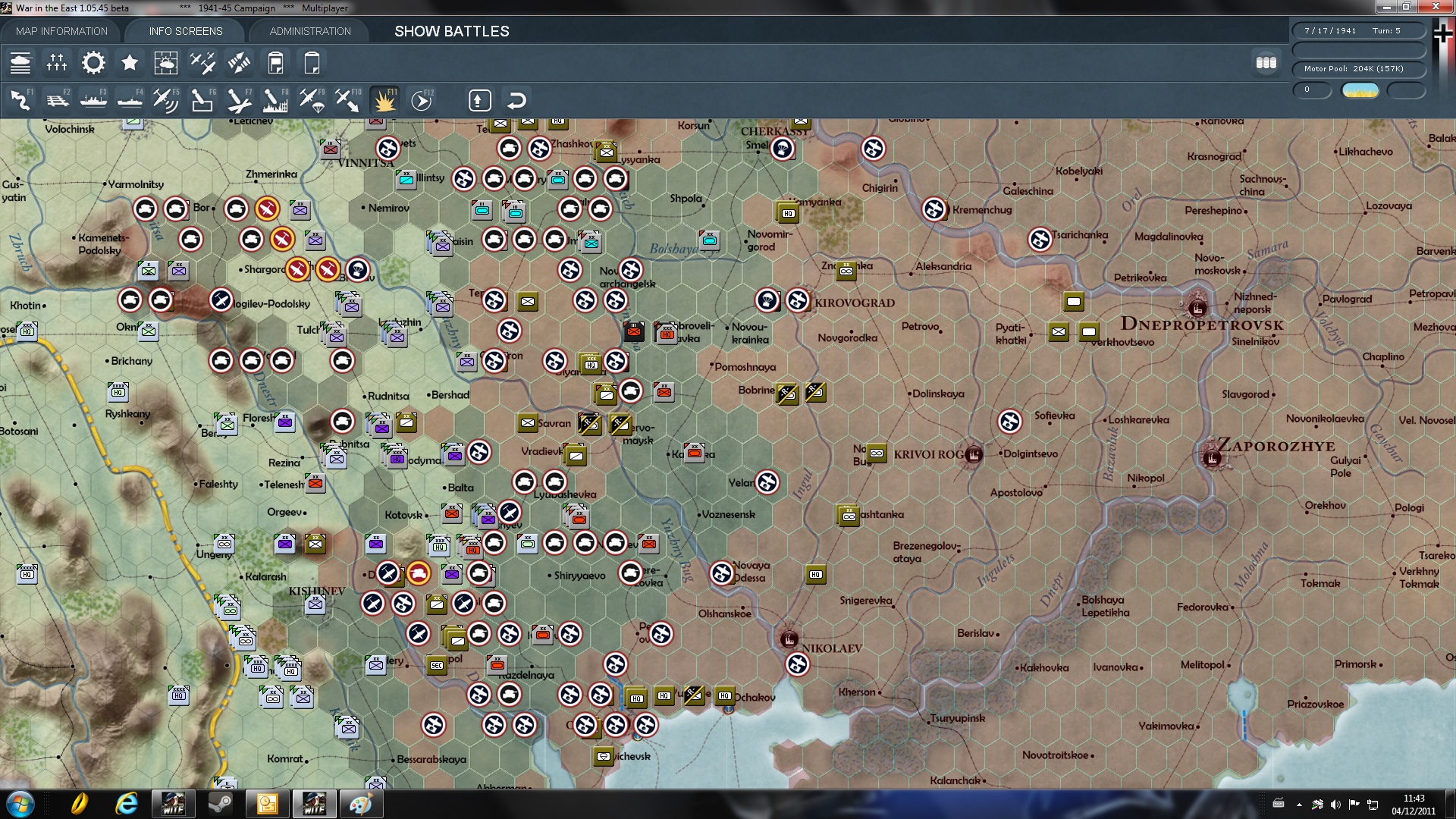Click the Krivoi Rog city label

click(929, 454)
